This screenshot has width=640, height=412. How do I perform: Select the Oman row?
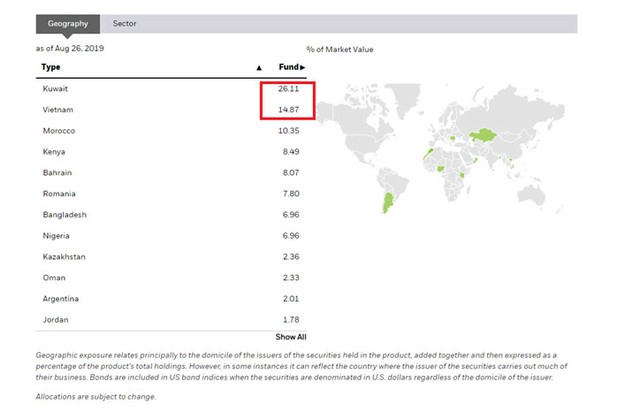pyautogui.click(x=54, y=277)
